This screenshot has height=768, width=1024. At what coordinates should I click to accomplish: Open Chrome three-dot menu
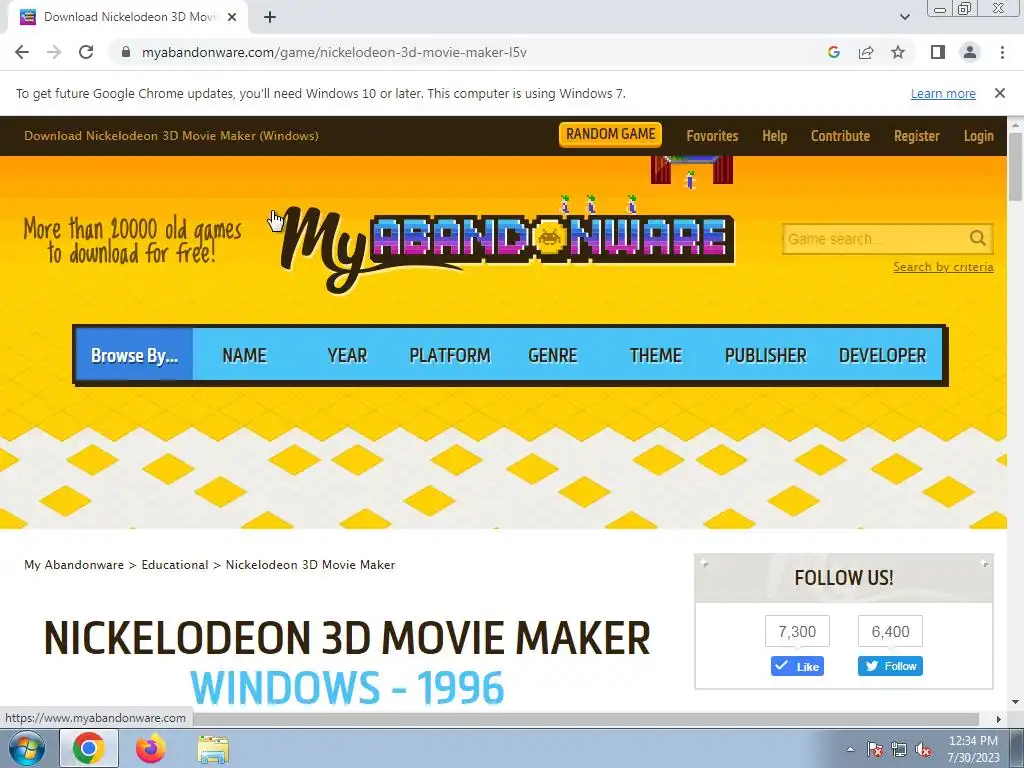point(1002,52)
